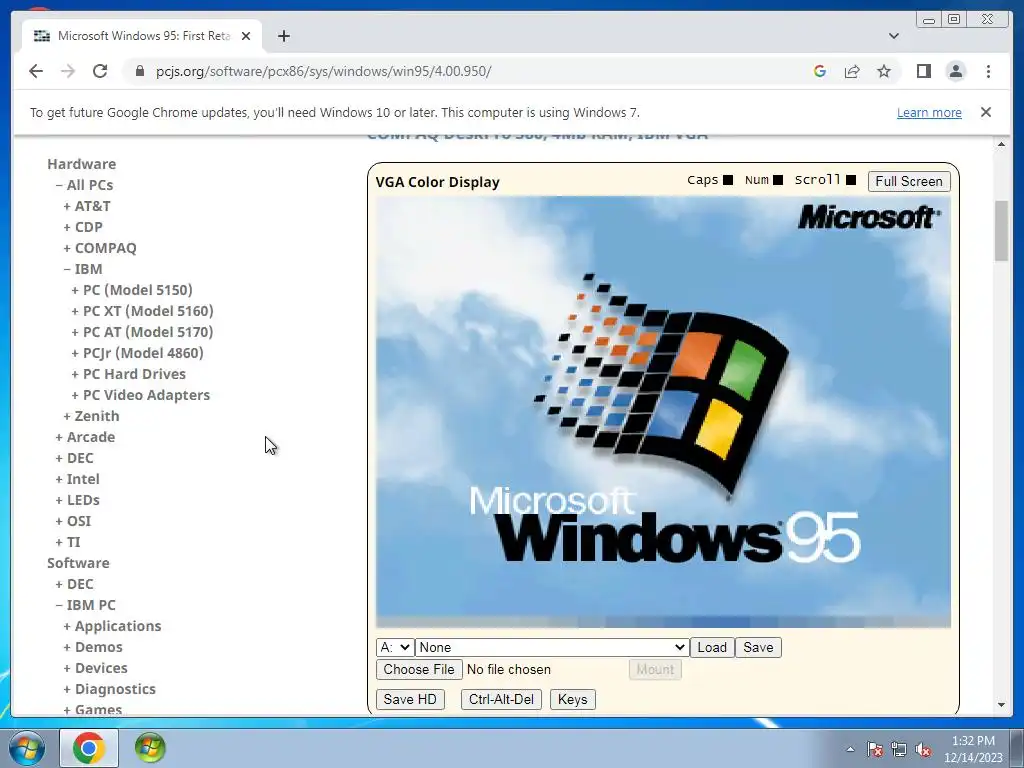Click the page vertical scrollbar thumb
1024x768 pixels.
pos(1001,232)
